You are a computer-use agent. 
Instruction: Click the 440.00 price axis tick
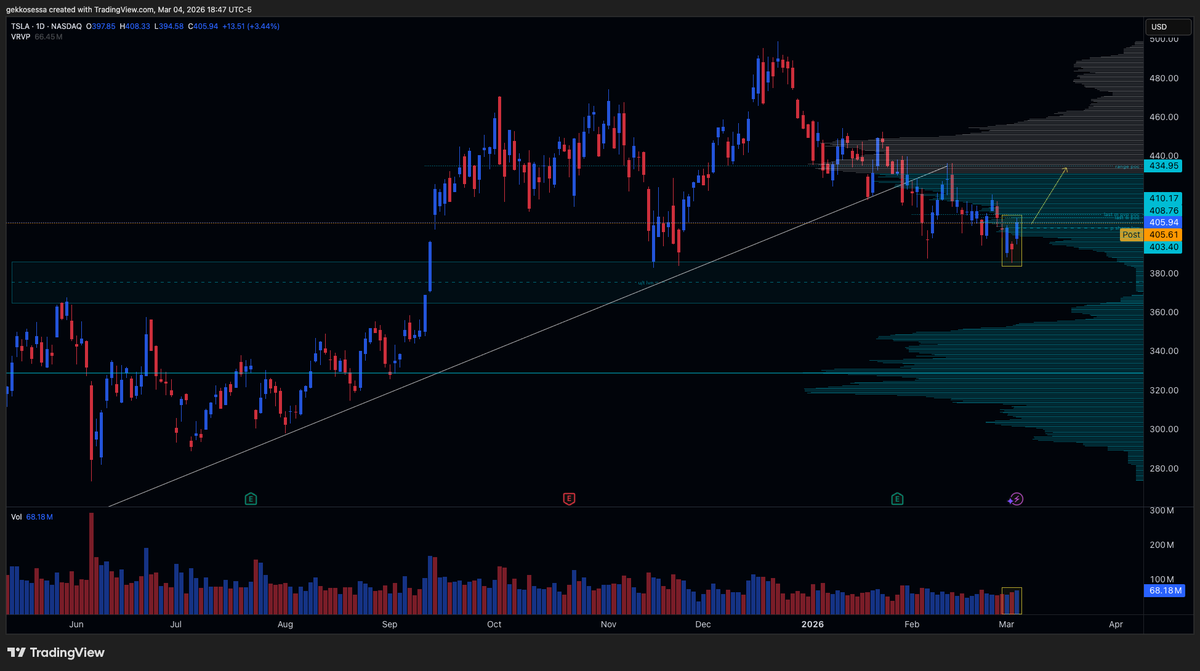point(1164,156)
